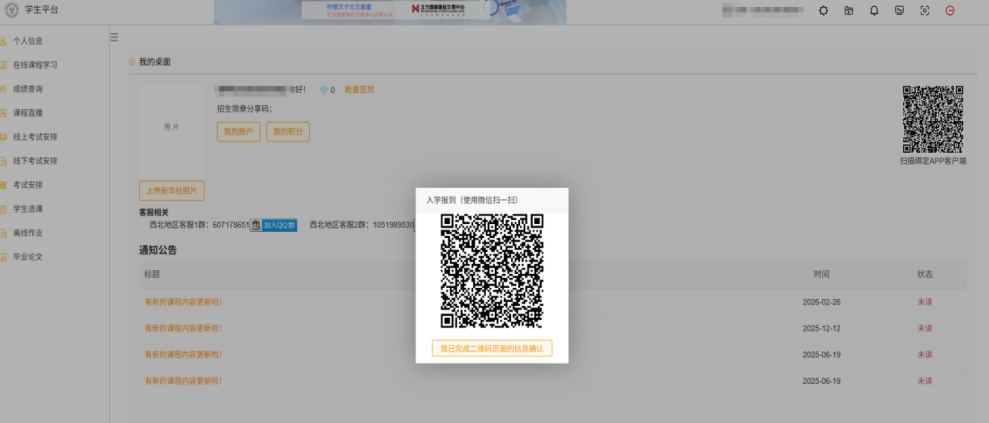Viewport: 989px width, 423px height.
Task: Go to 在线课程学习 in the sidebar
Action: pyautogui.click(x=35, y=65)
